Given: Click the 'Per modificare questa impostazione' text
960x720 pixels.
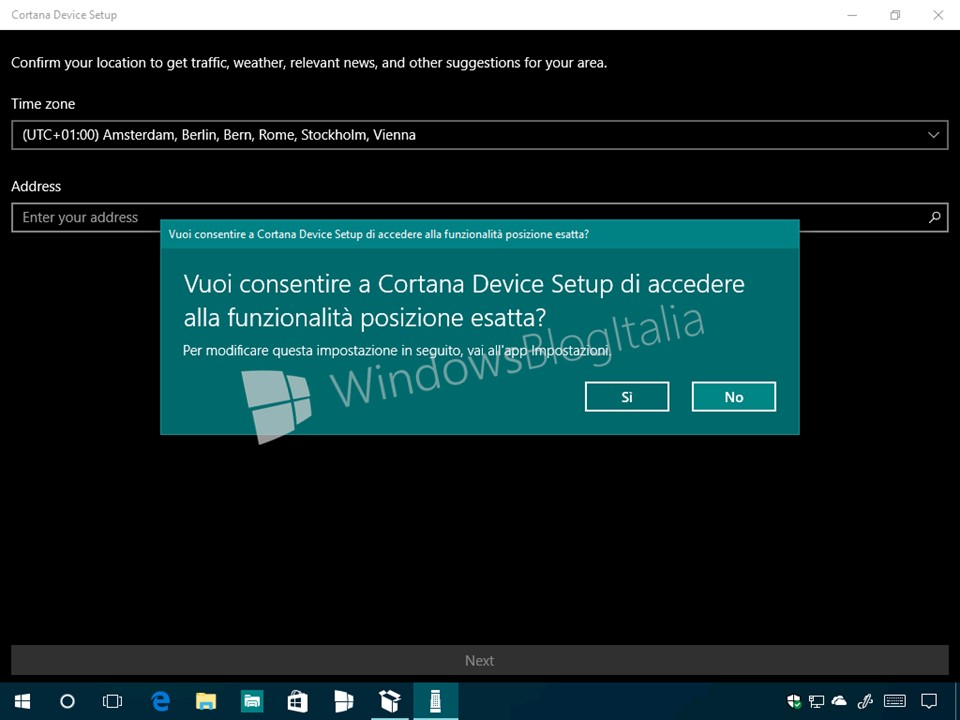Looking at the screenshot, I should (397, 351).
